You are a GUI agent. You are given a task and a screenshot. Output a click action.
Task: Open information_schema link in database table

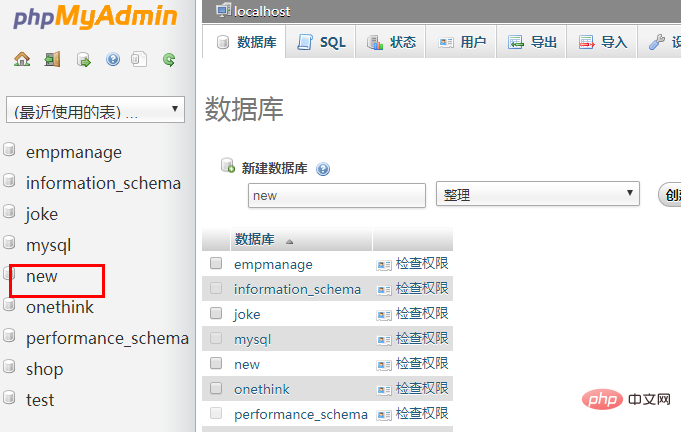[x=298, y=290]
